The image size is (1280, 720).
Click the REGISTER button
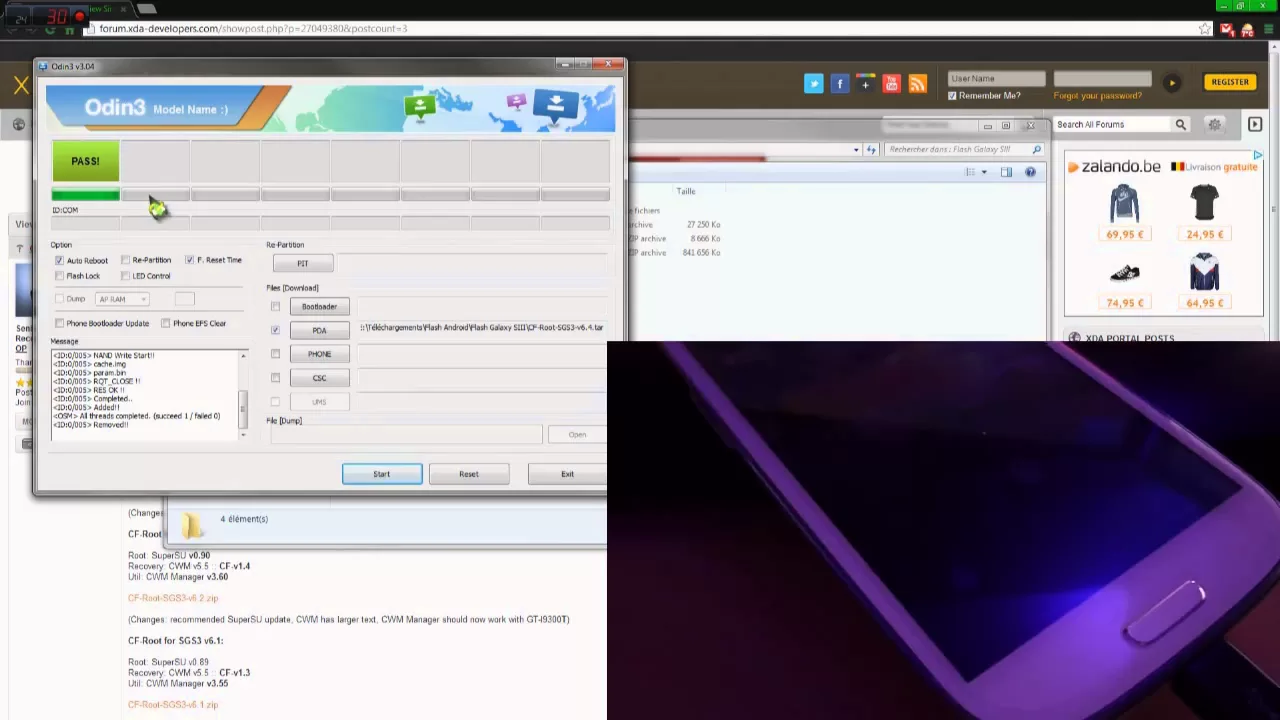[x=1230, y=82]
